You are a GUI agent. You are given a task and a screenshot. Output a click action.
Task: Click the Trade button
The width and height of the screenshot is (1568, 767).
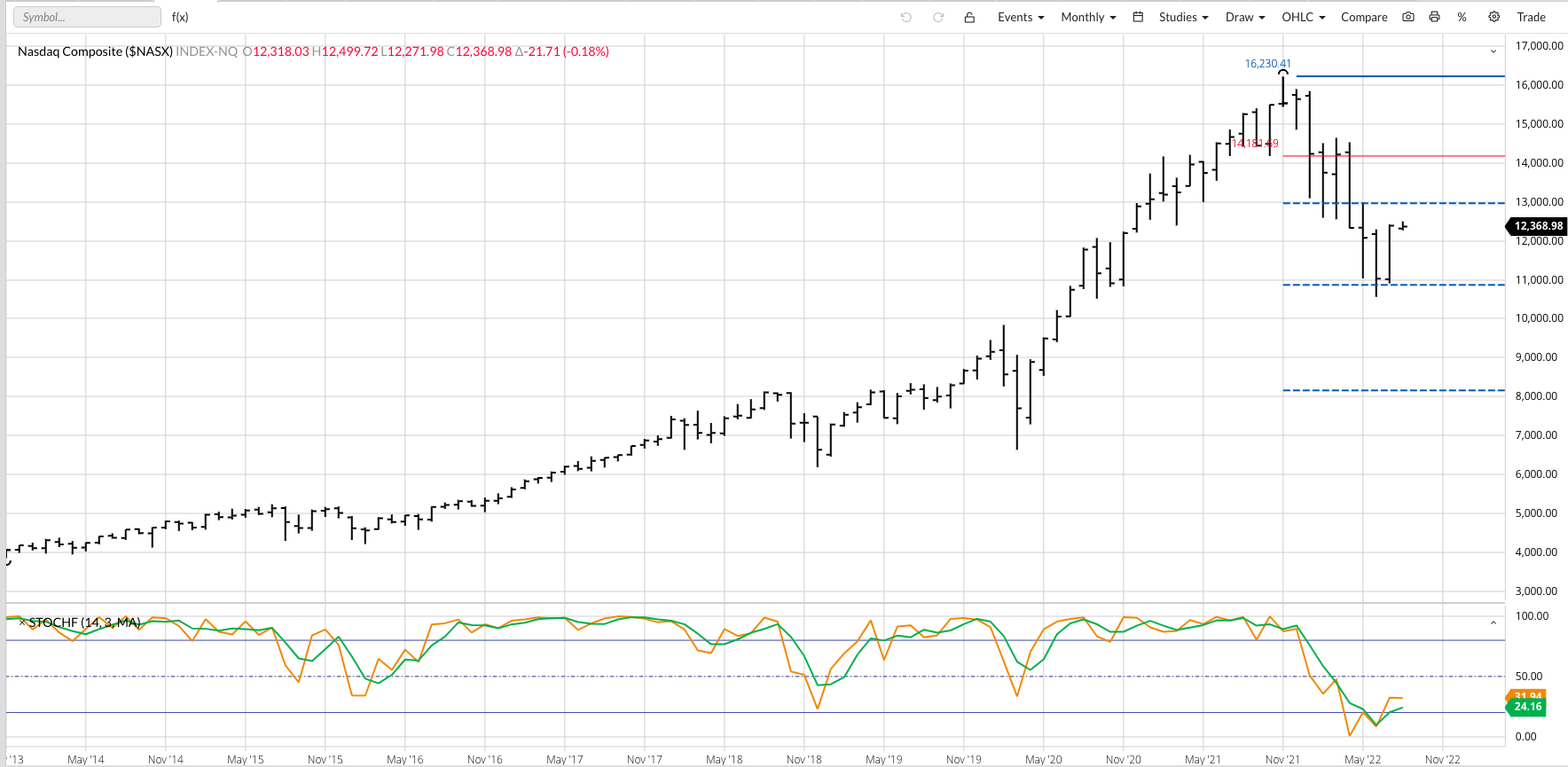pos(1531,17)
